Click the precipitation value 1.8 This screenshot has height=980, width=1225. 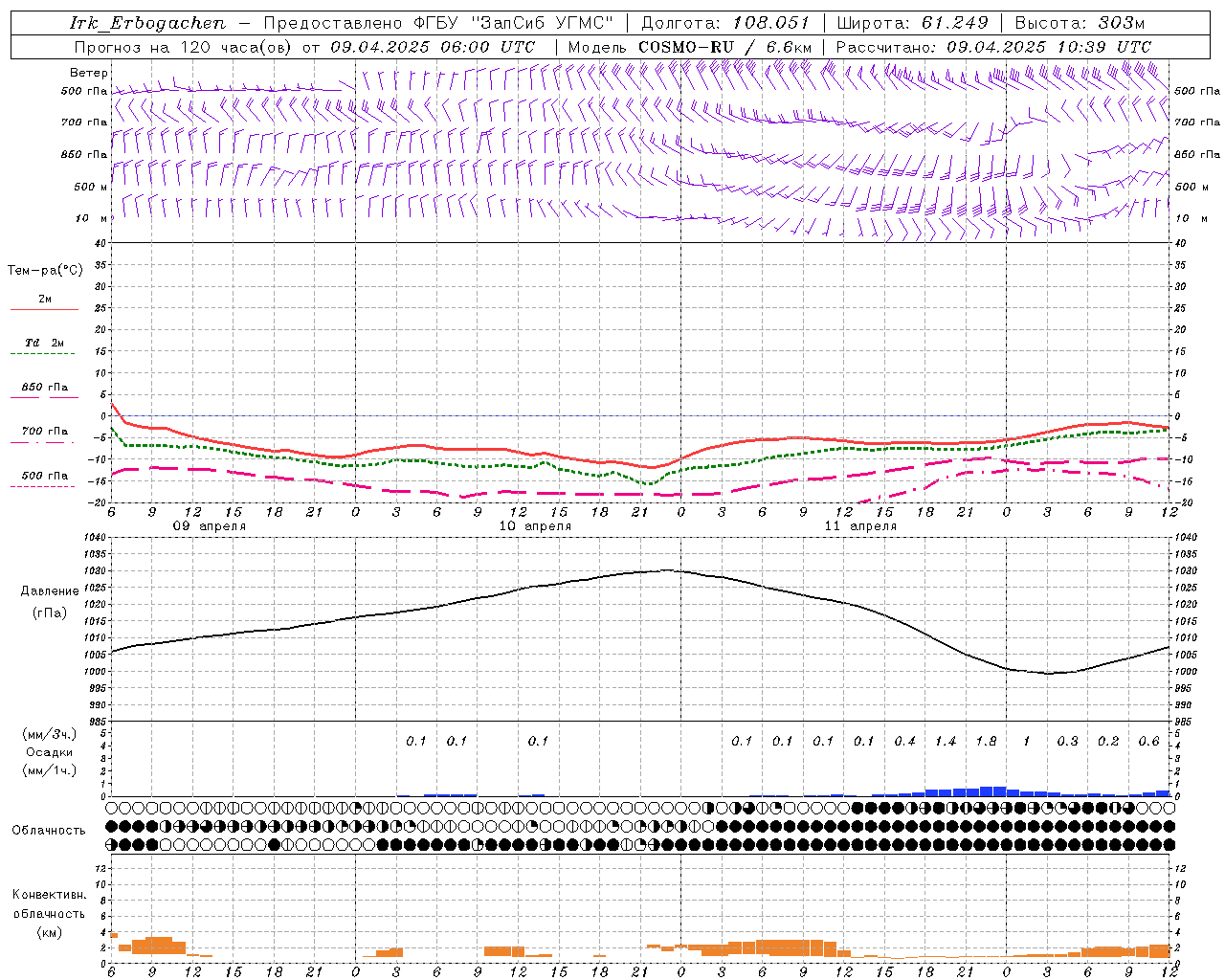tap(986, 742)
